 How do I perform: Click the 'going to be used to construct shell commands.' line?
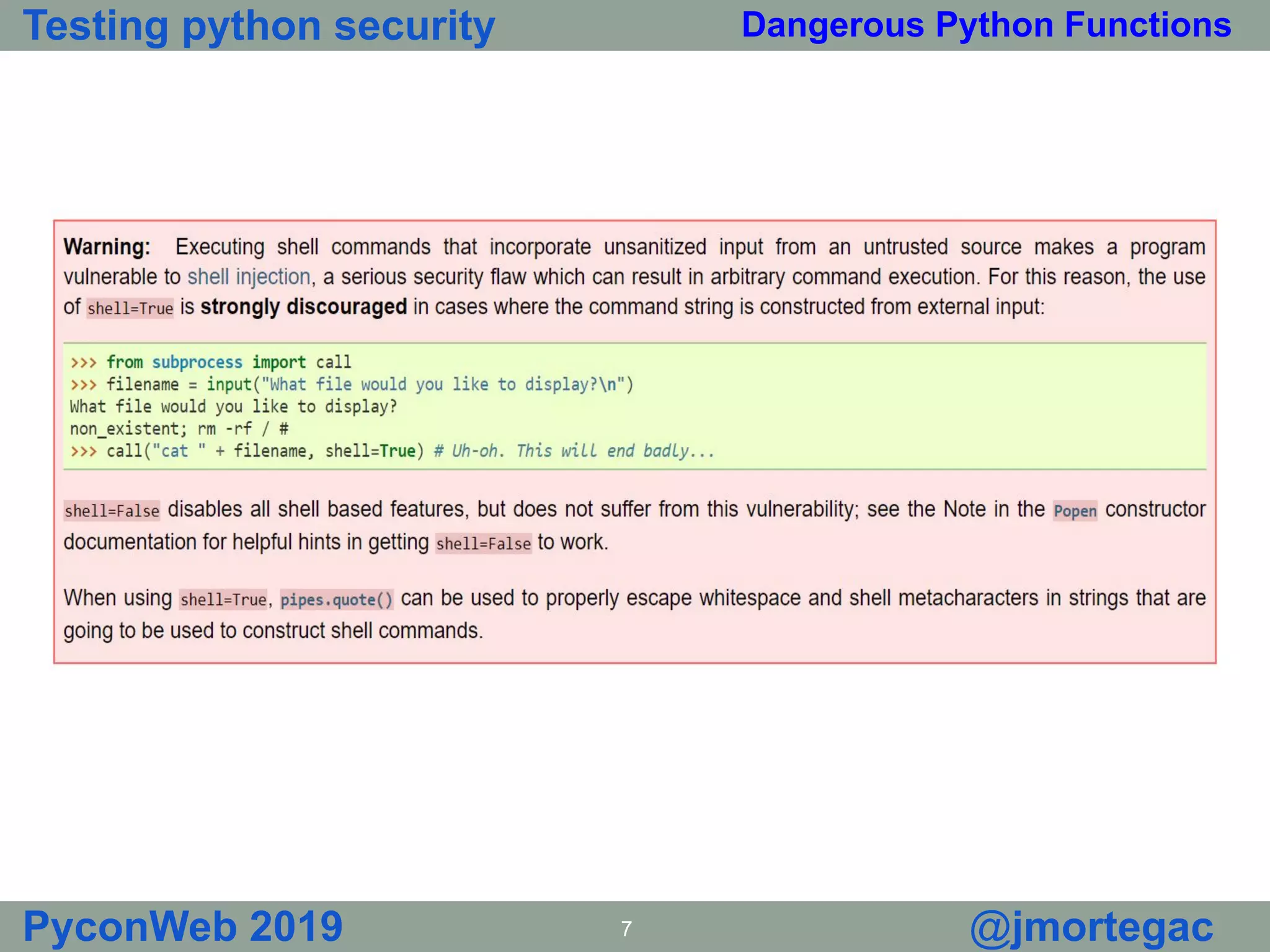[273, 631]
